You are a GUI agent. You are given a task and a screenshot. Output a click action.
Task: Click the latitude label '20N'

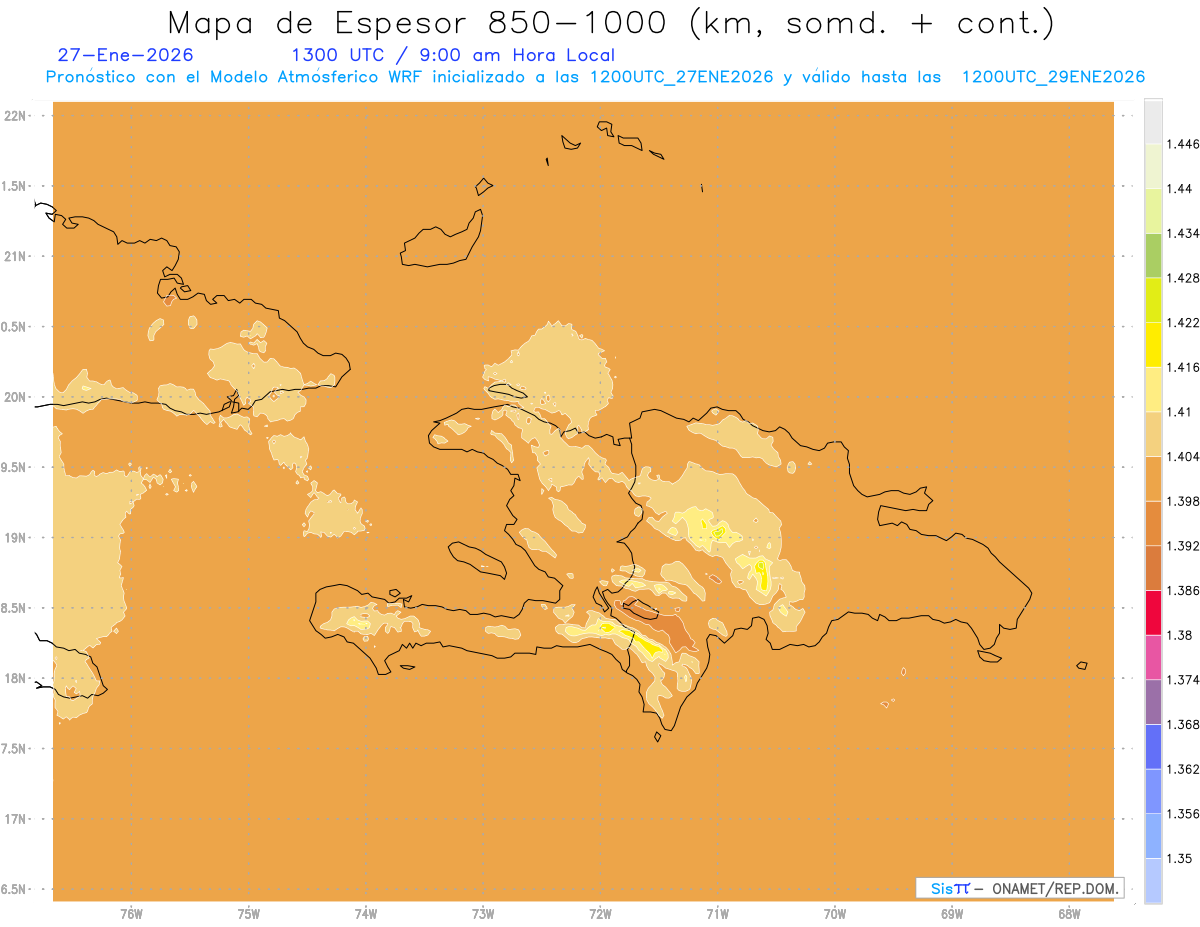coord(17,397)
